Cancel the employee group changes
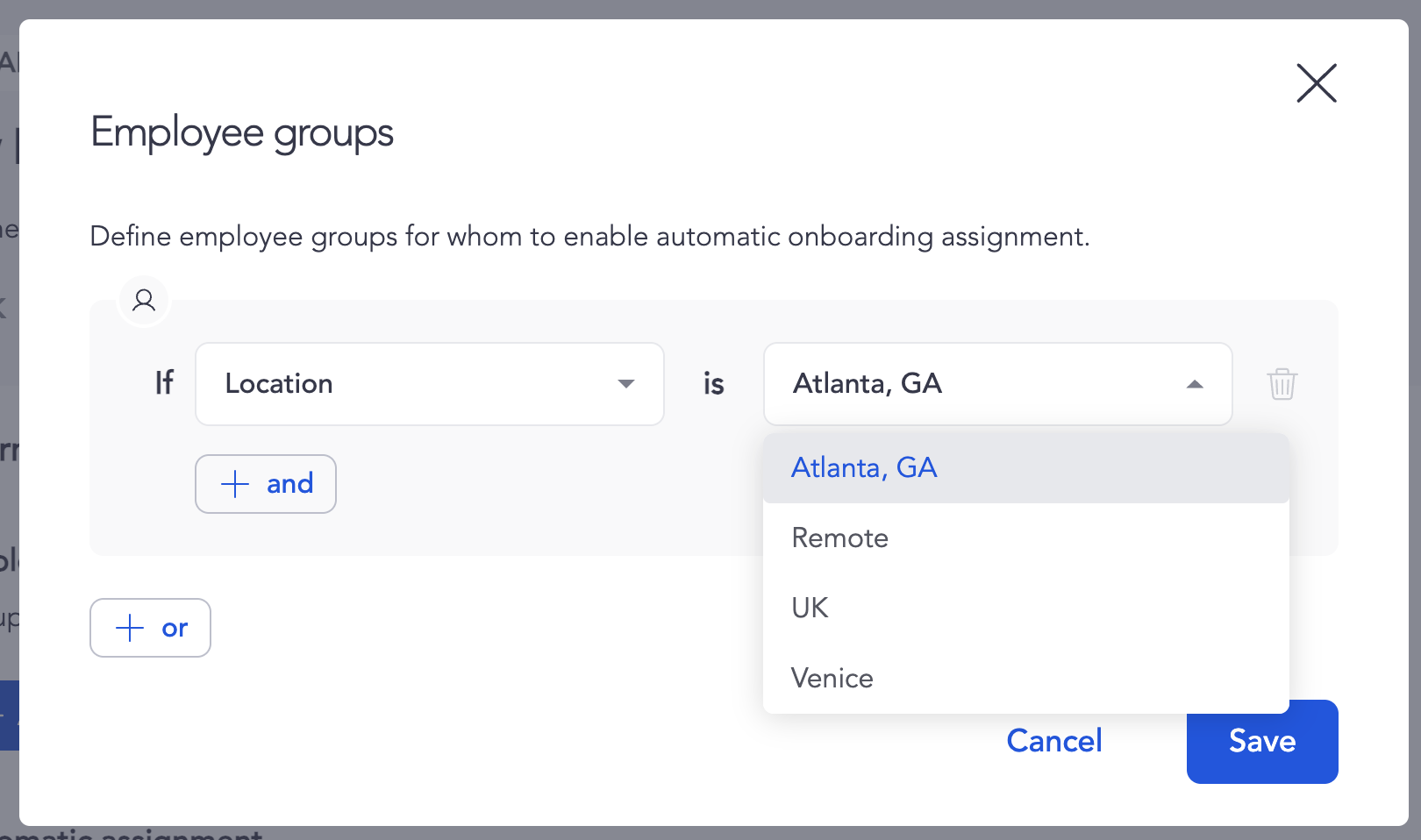The height and width of the screenshot is (840, 1421). tap(1053, 741)
